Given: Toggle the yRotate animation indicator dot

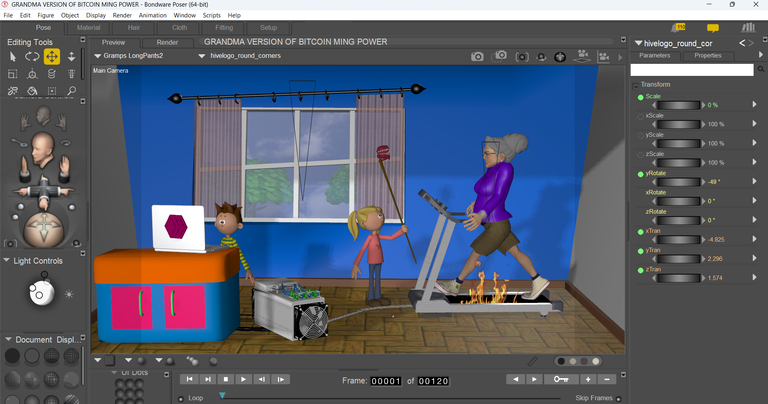Looking at the screenshot, I should [640, 173].
